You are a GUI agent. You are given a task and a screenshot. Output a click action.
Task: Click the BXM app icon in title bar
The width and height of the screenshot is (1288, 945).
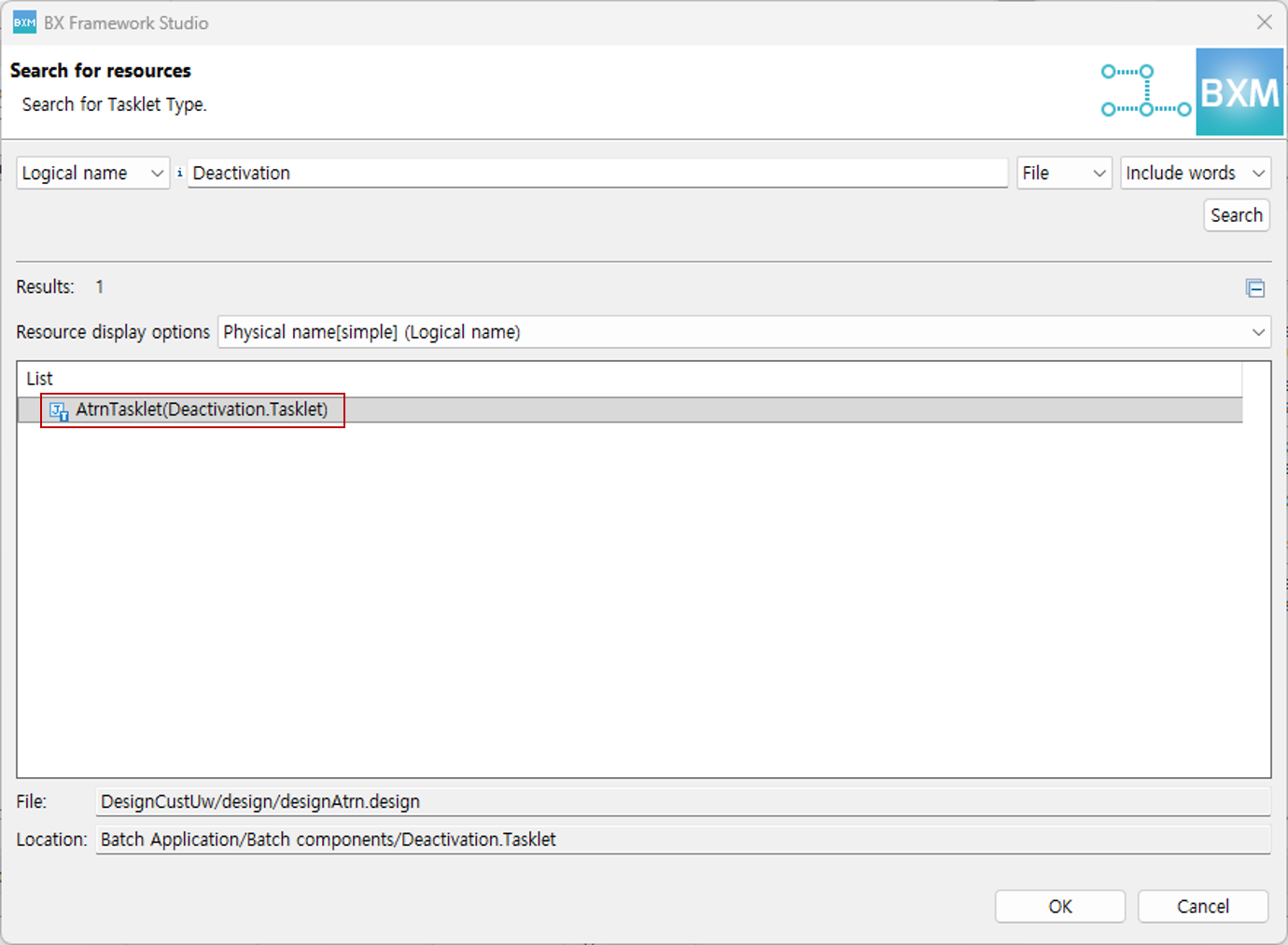tap(24, 22)
